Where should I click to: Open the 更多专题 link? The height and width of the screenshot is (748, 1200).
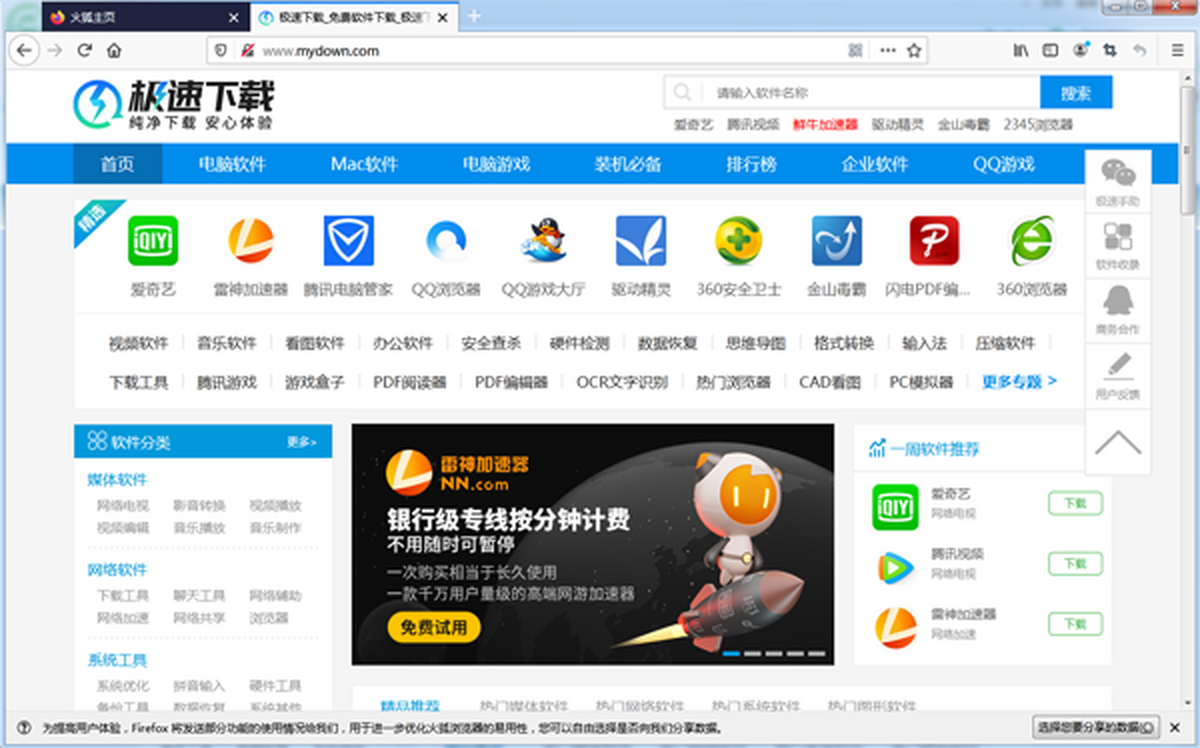pos(1019,381)
